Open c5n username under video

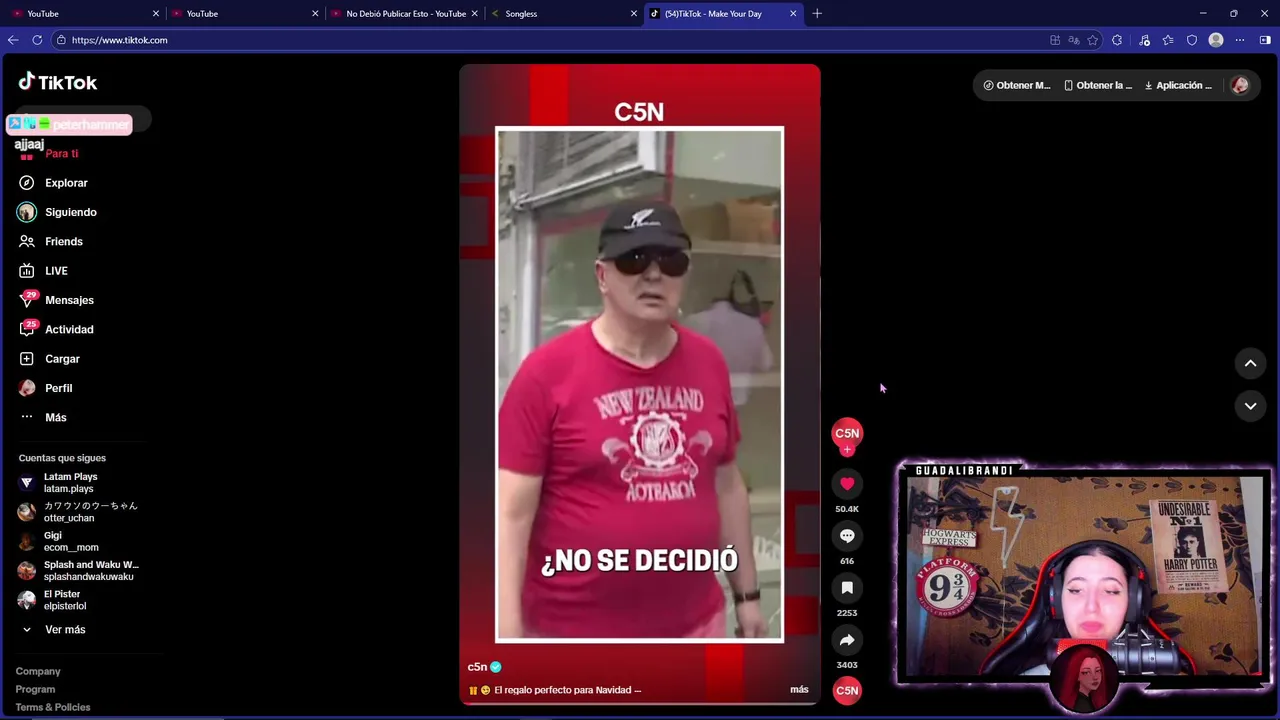point(477,667)
